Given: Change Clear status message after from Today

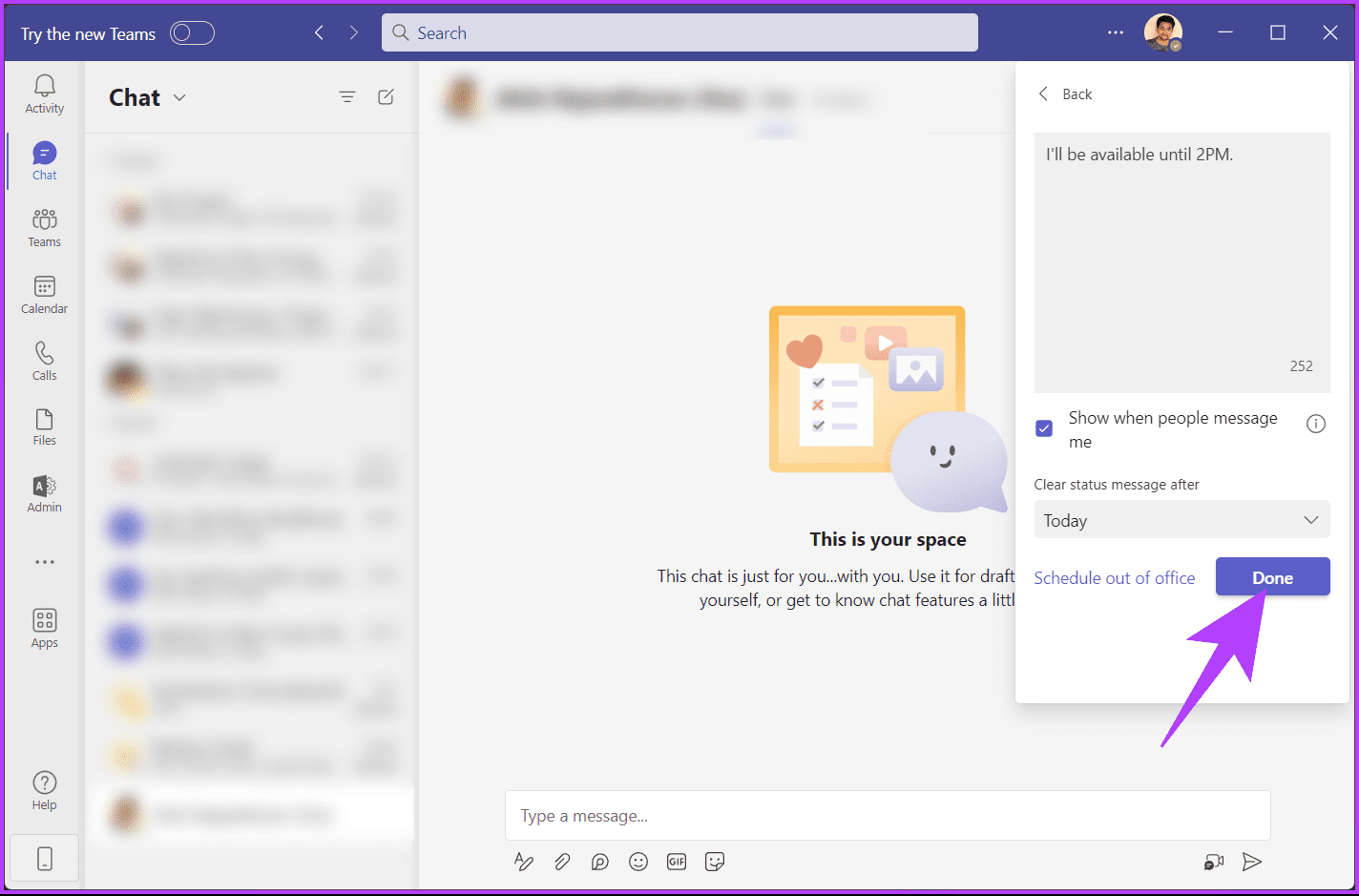Looking at the screenshot, I should point(1181,520).
